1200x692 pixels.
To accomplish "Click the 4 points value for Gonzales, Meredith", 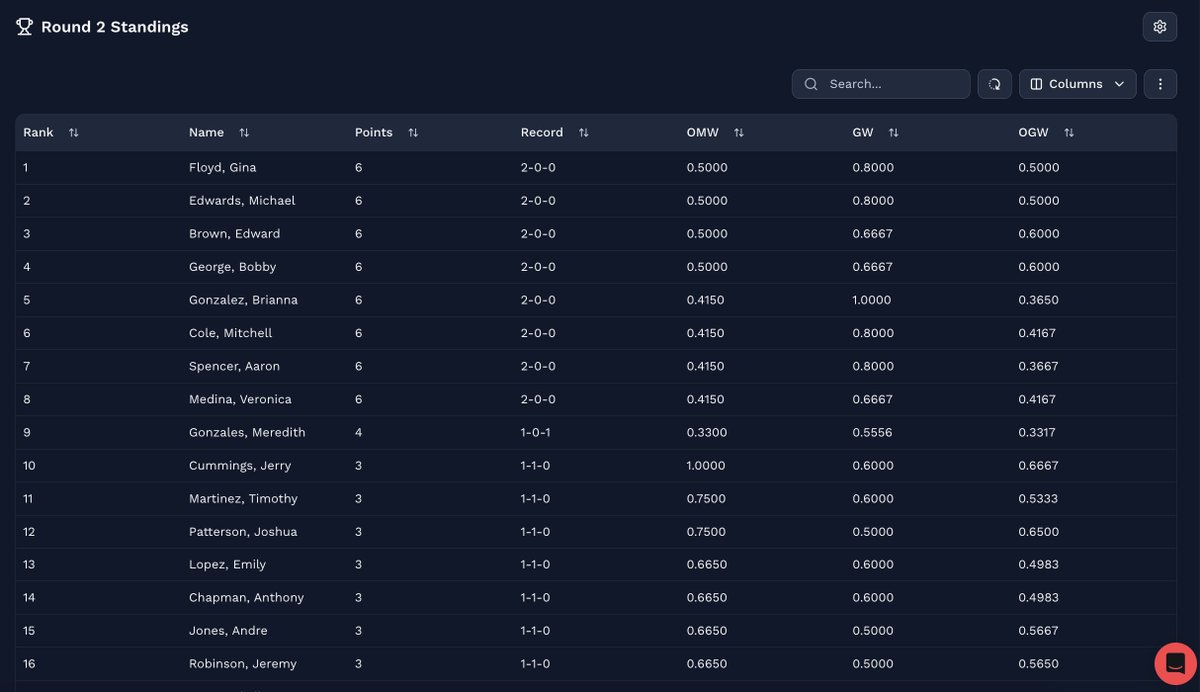I will point(359,432).
